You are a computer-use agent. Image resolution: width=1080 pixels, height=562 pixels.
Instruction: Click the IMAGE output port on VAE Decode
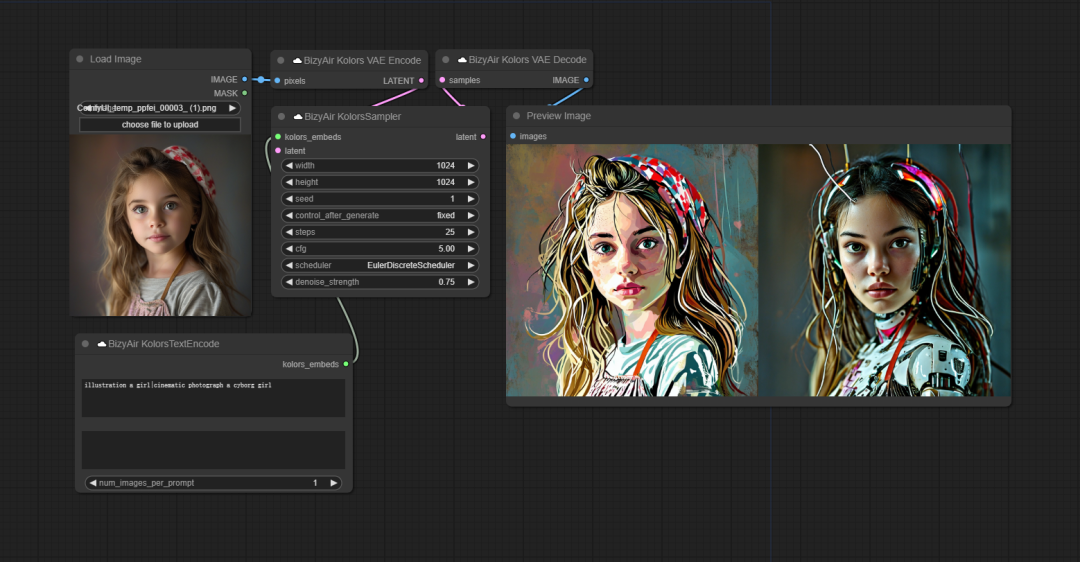click(586, 80)
